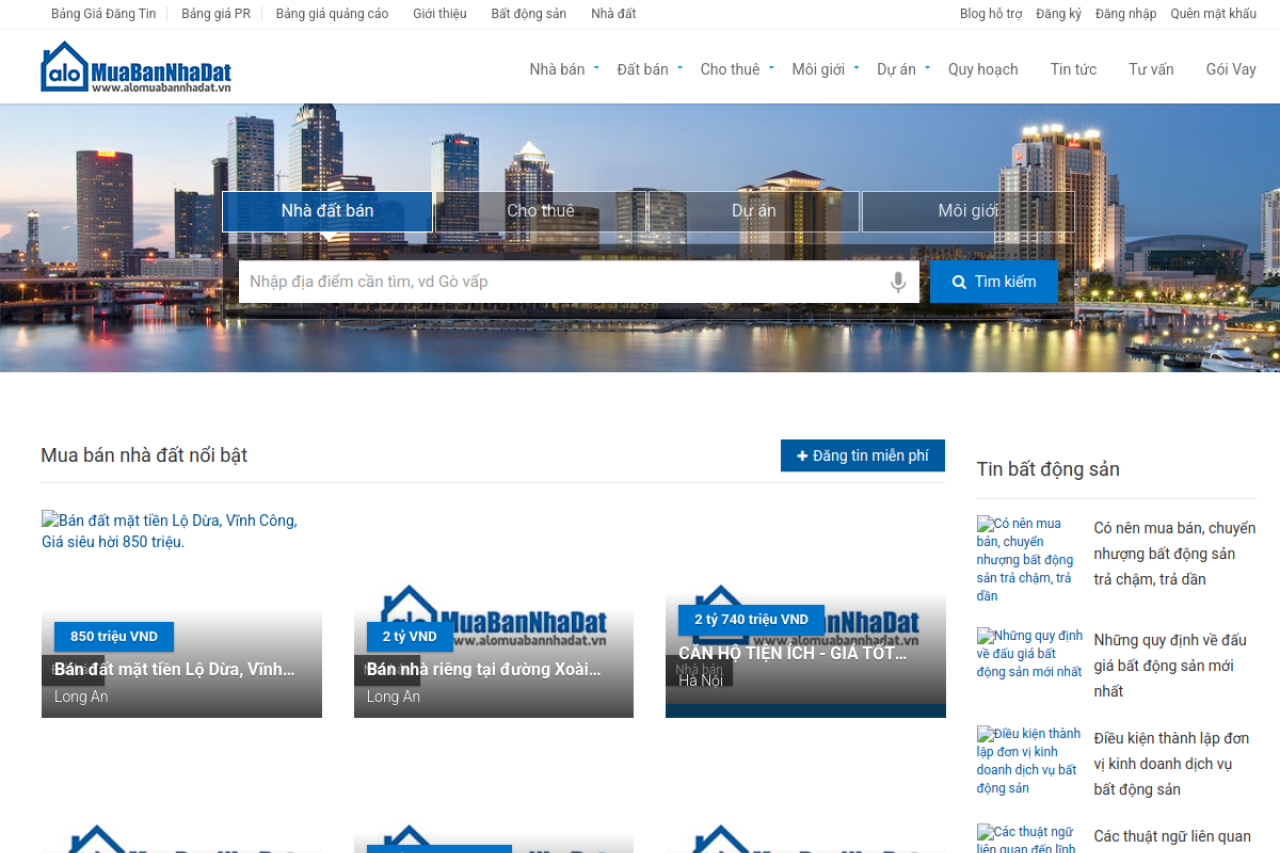Go to the Tin tức page

pos(1072,69)
